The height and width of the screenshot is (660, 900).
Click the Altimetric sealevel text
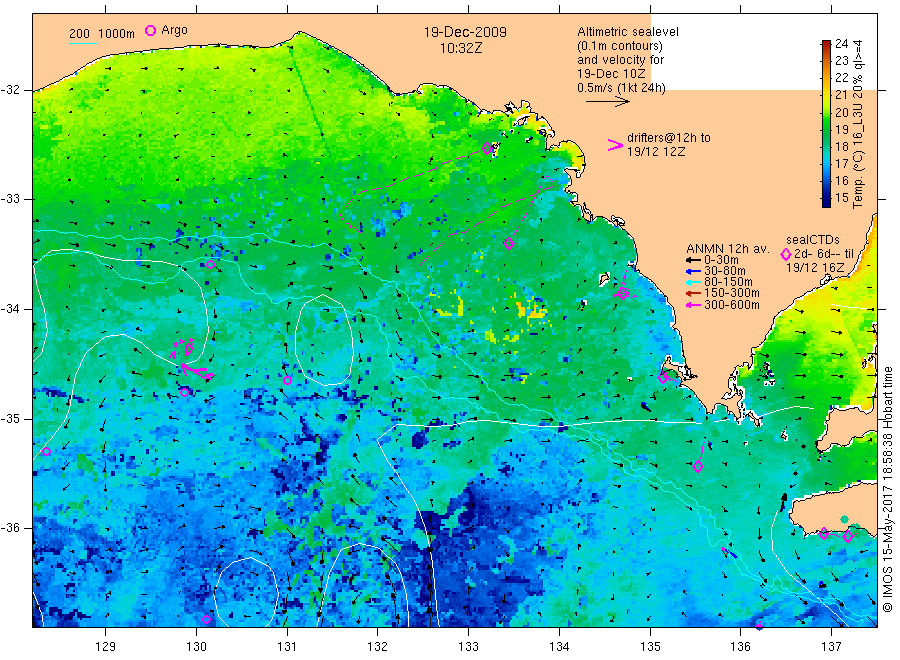(628, 32)
